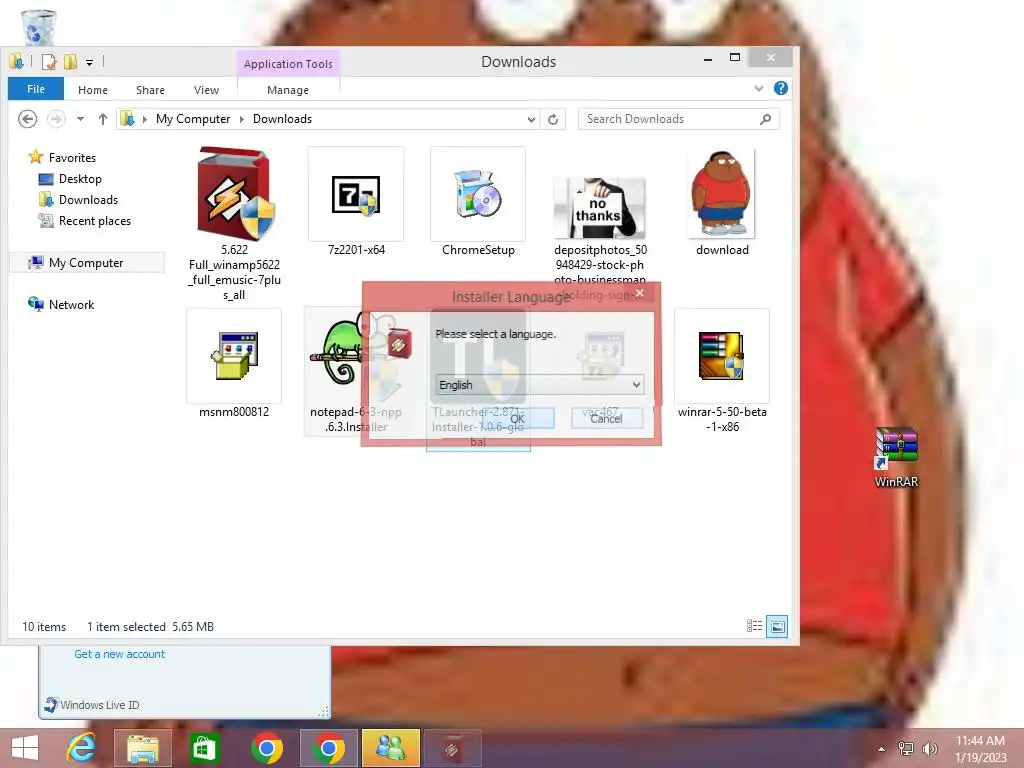Open the Start menu button
Screen dimensions: 1024x768
[24, 748]
